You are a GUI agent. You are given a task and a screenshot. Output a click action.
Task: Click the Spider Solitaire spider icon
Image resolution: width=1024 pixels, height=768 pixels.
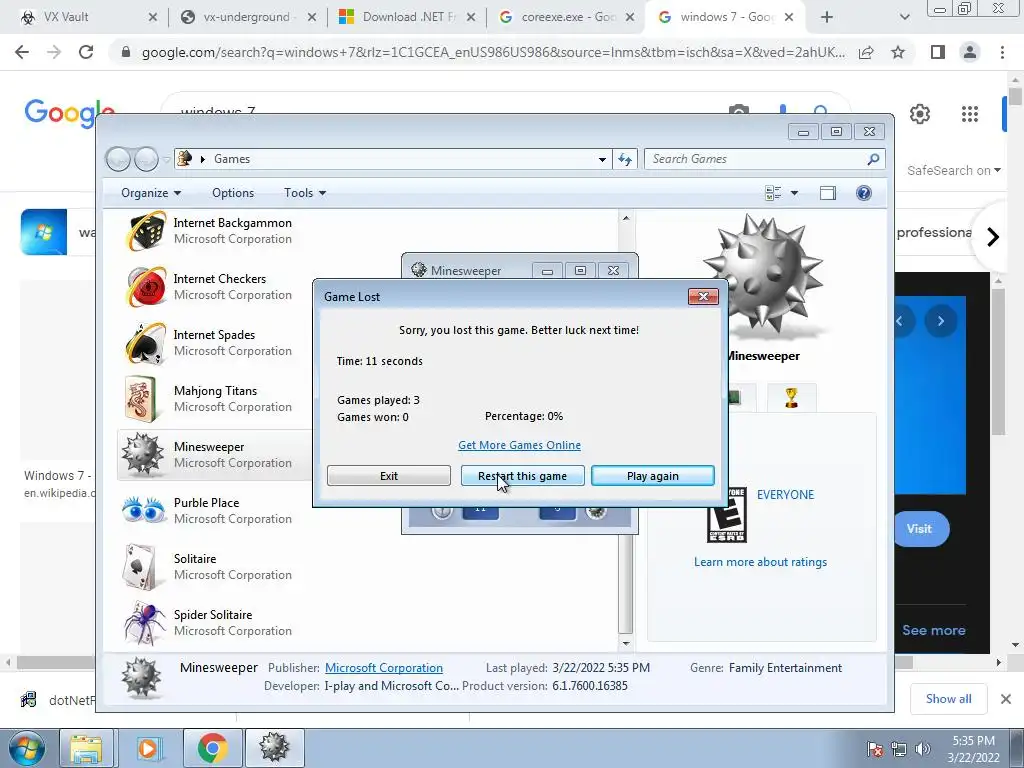[x=145, y=623]
